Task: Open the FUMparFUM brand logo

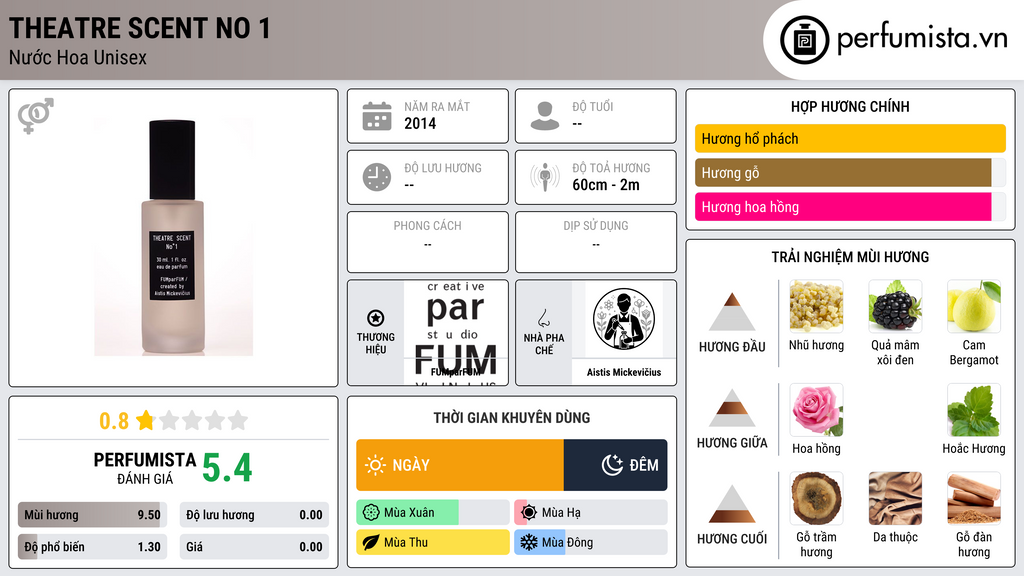Action: click(x=456, y=333)
